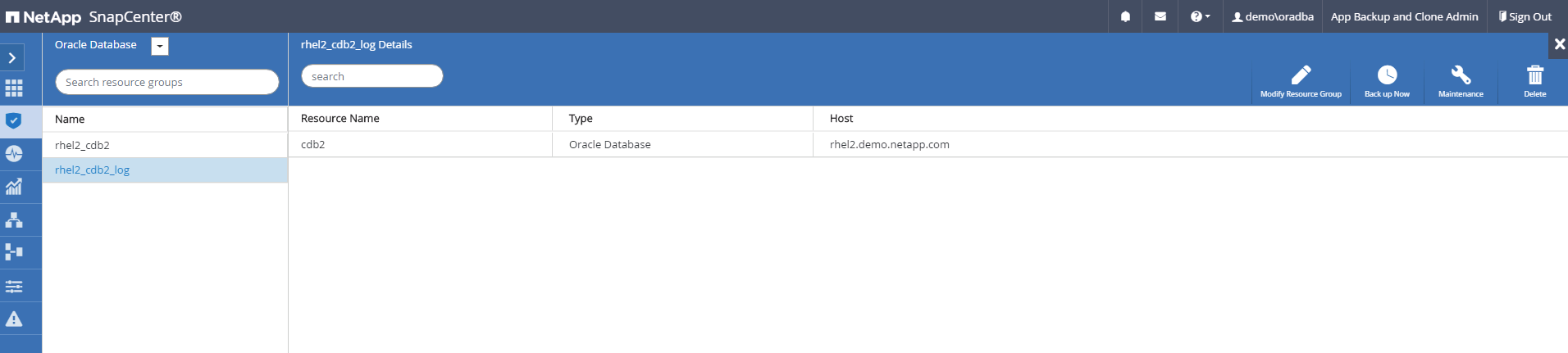Start Back up Now
The image size is (1568, 353).
(x=1387, y=82)
